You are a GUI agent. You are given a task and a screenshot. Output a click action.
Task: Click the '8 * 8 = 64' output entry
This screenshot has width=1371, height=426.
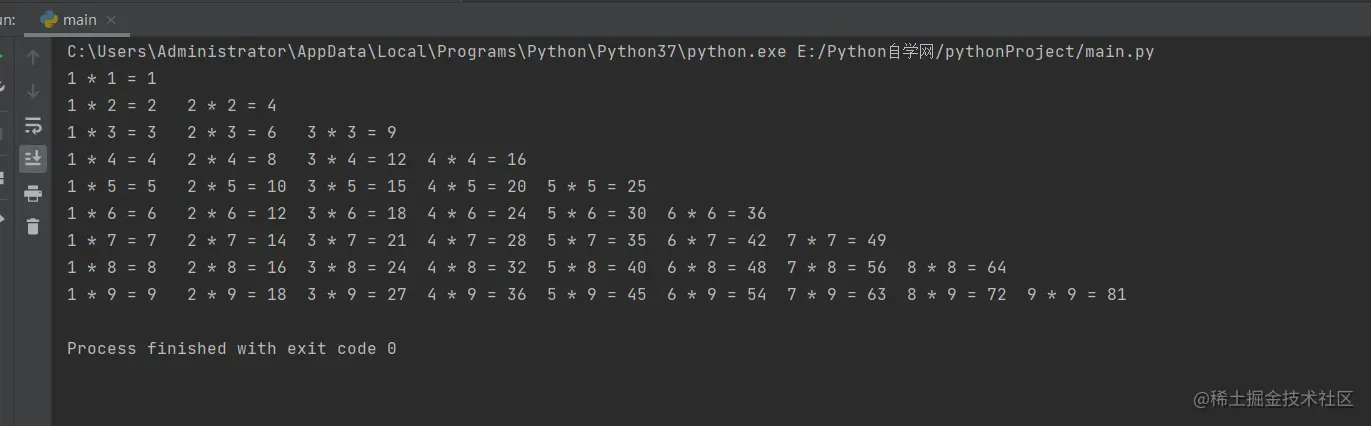[956, 267]
